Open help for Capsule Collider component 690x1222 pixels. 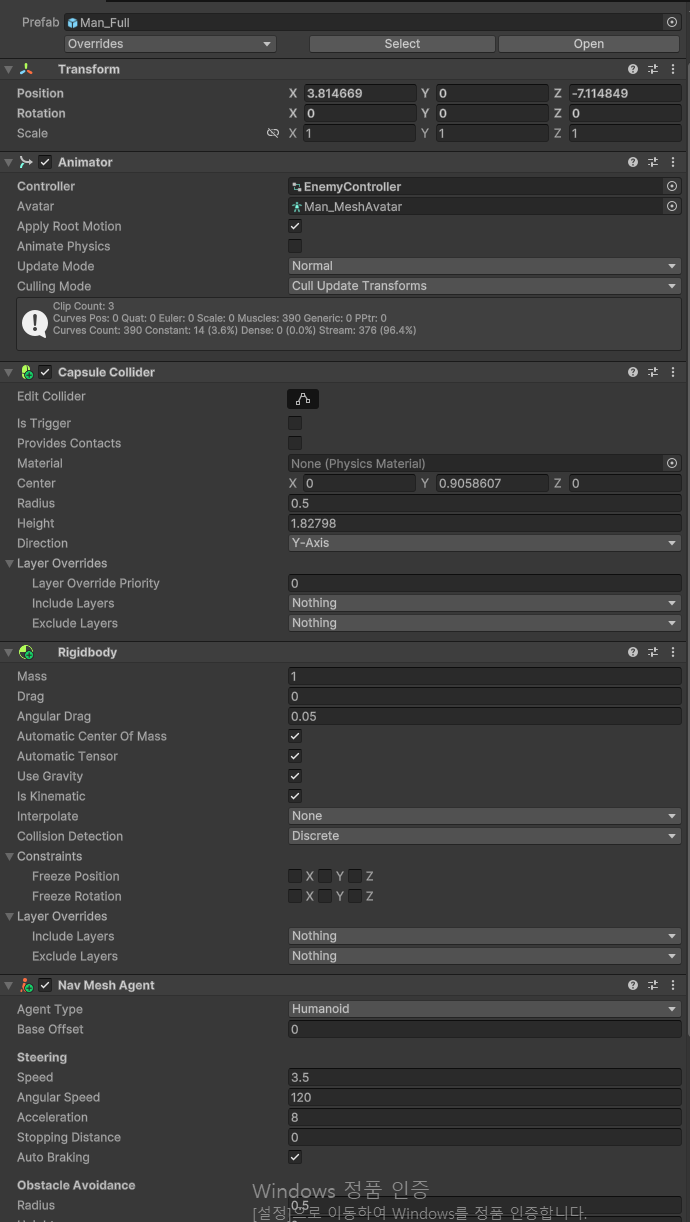point(633,372)
